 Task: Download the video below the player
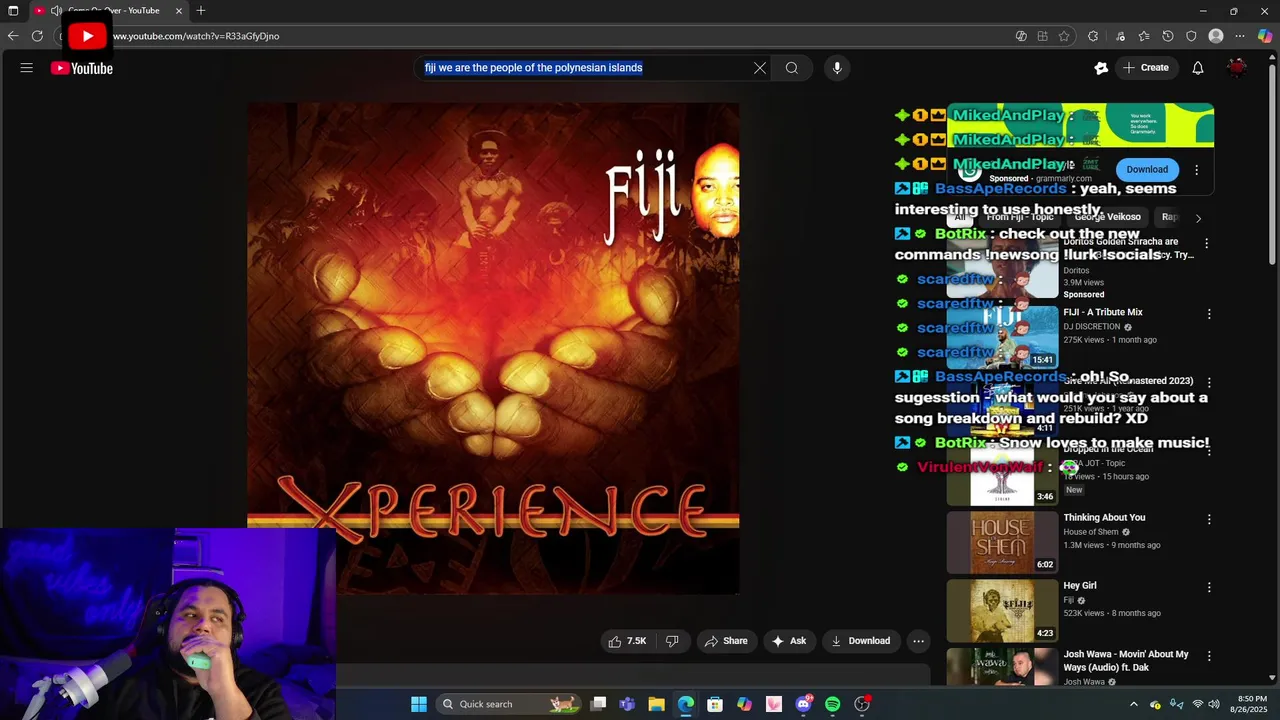coord(860,641)
